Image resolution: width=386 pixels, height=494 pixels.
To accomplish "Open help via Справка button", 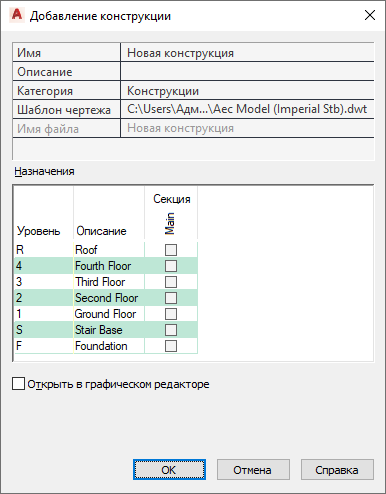I will tap(337, 470).
